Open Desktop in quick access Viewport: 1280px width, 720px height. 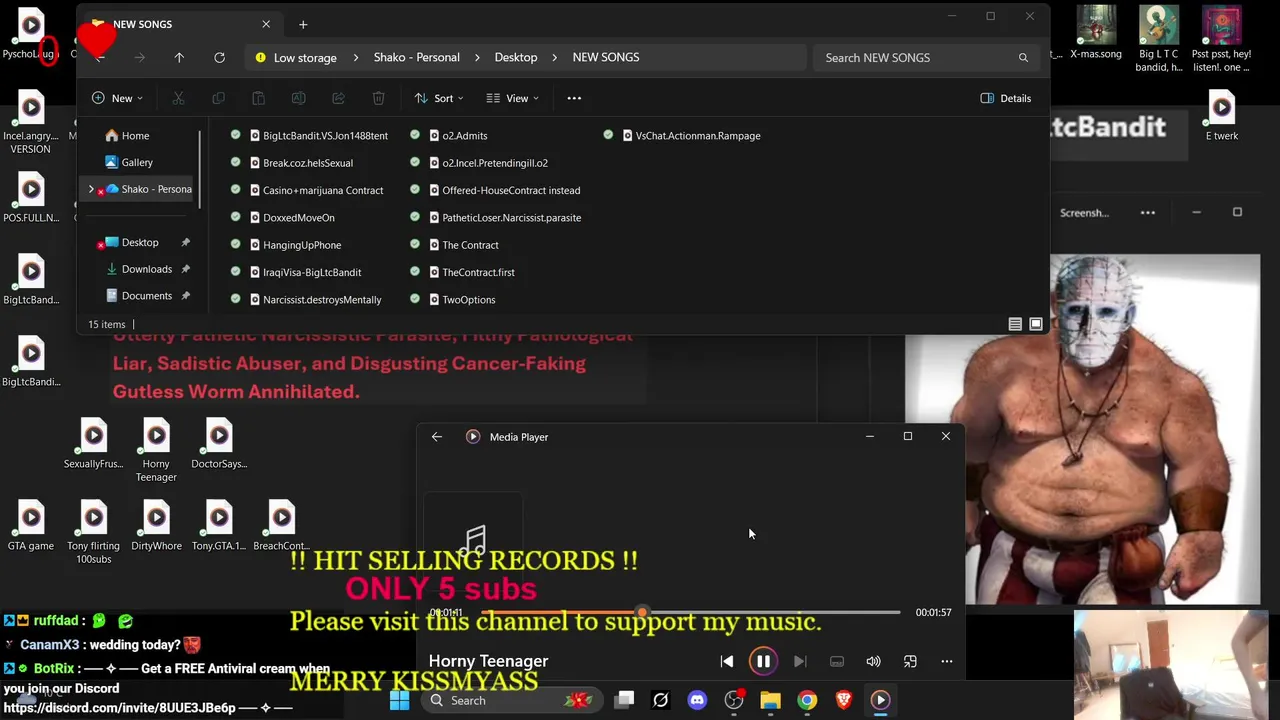[141, 242]
